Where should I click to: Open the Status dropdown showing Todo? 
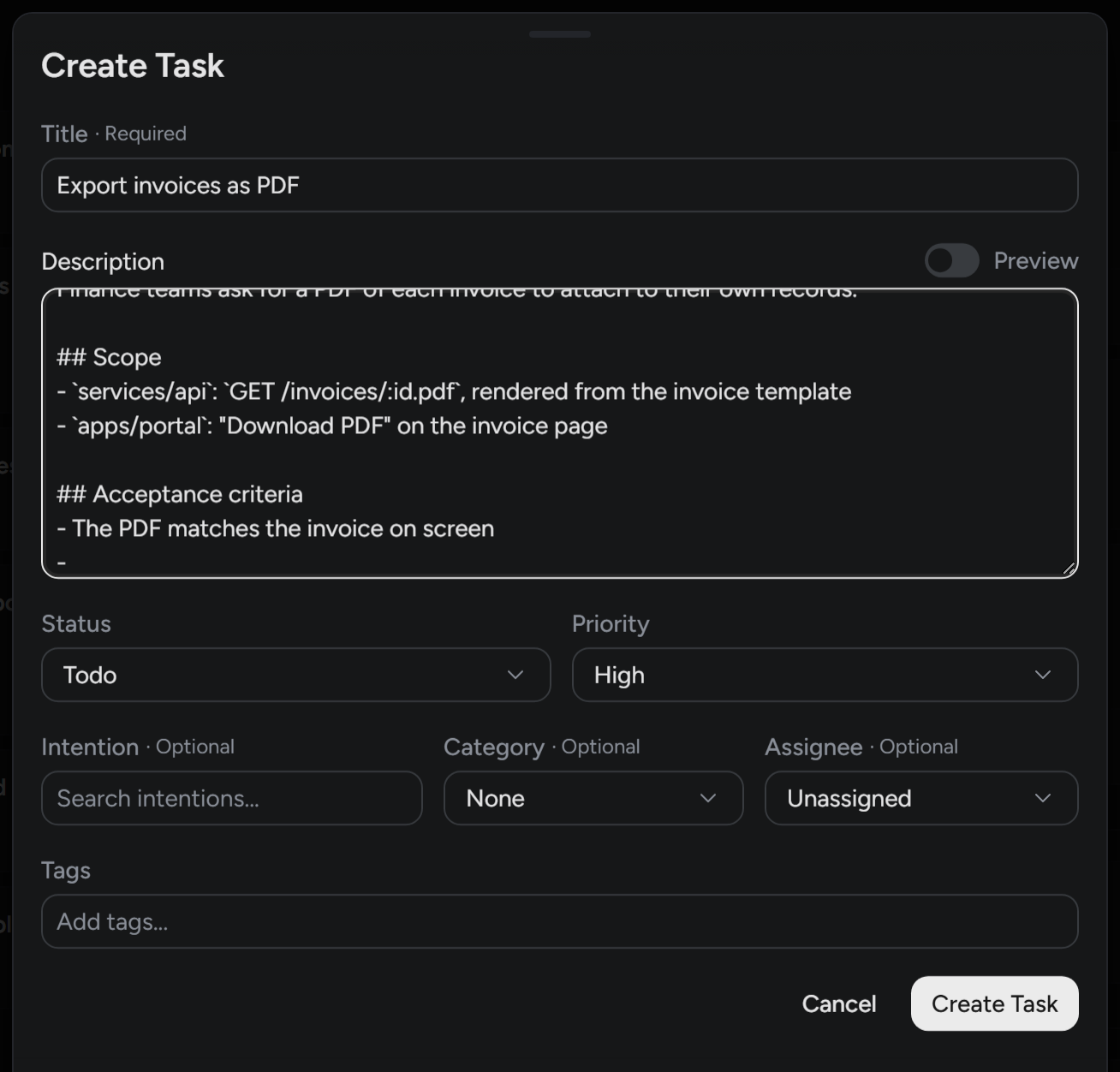click(295, 675)
